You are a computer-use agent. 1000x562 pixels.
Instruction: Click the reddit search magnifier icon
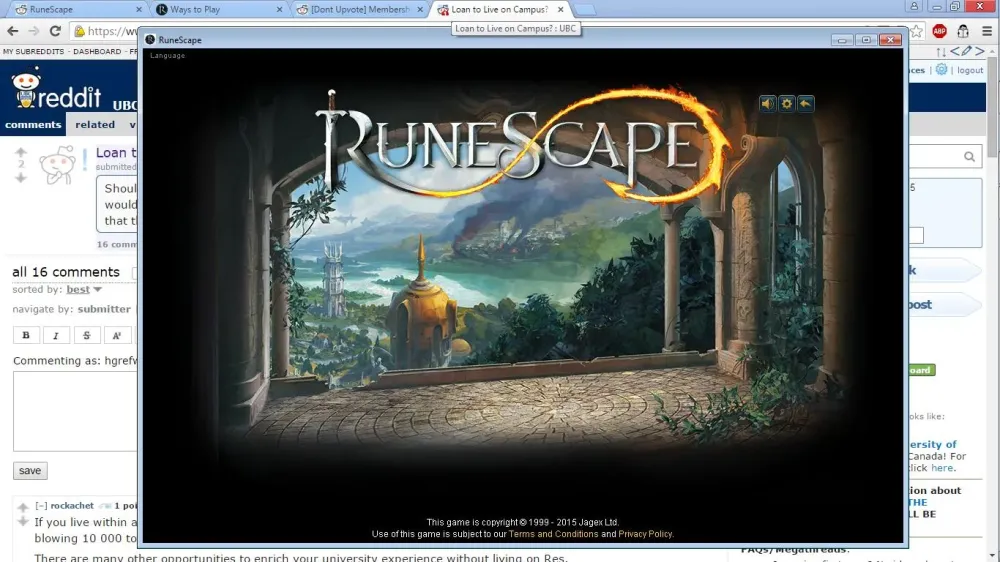click(x=969, y=156)
